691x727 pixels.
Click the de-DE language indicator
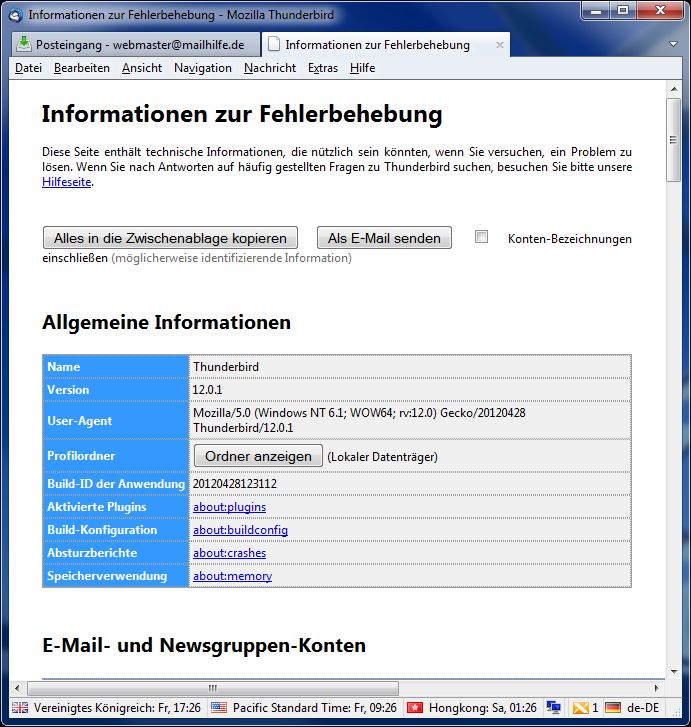643,708
